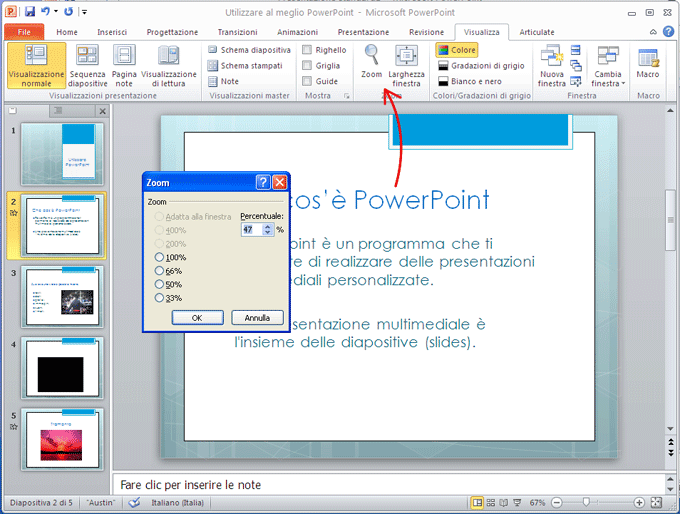Screen dimensions: 680x514
Task: Save presentation from quick access toolbar
Action: (x=29, y=12)
